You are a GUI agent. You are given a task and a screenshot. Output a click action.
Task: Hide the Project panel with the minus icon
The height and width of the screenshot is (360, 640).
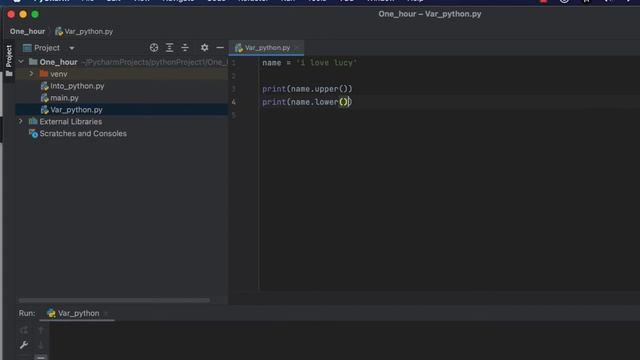click(x=220, y=48)
